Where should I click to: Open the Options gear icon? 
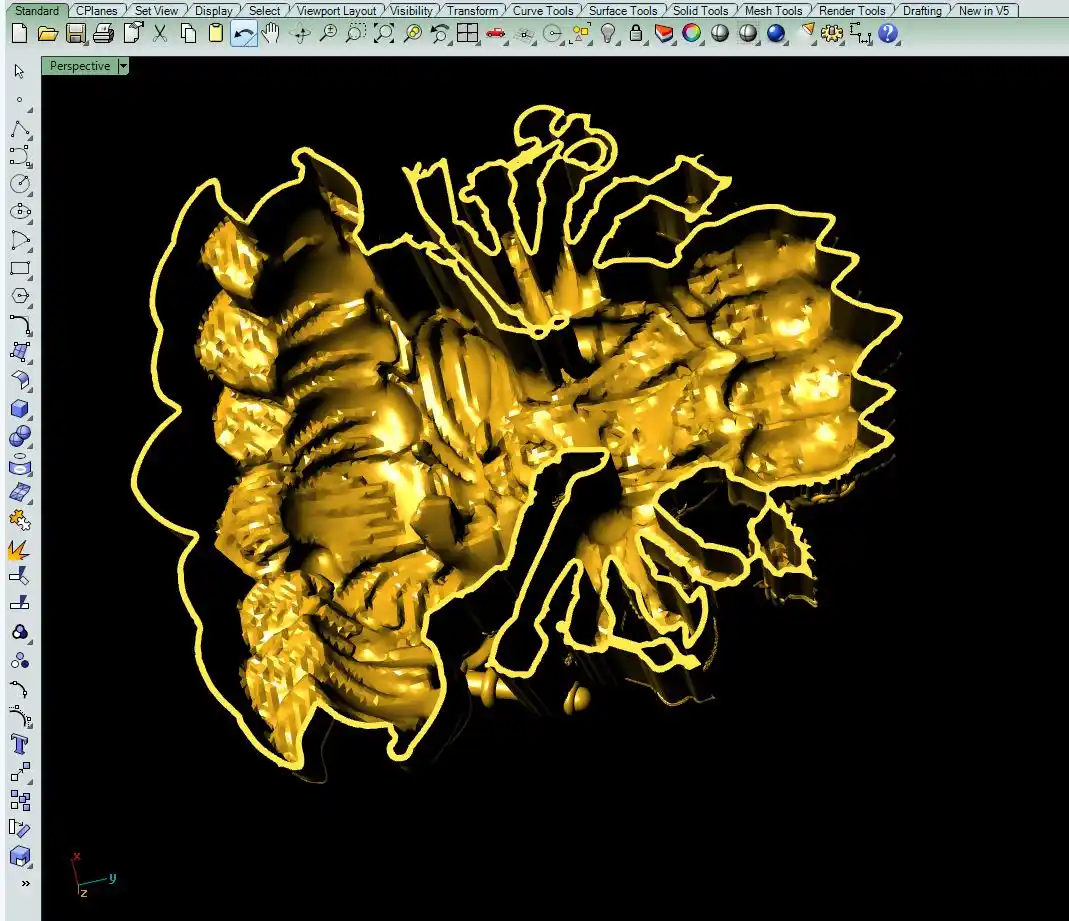pos(831,33)
